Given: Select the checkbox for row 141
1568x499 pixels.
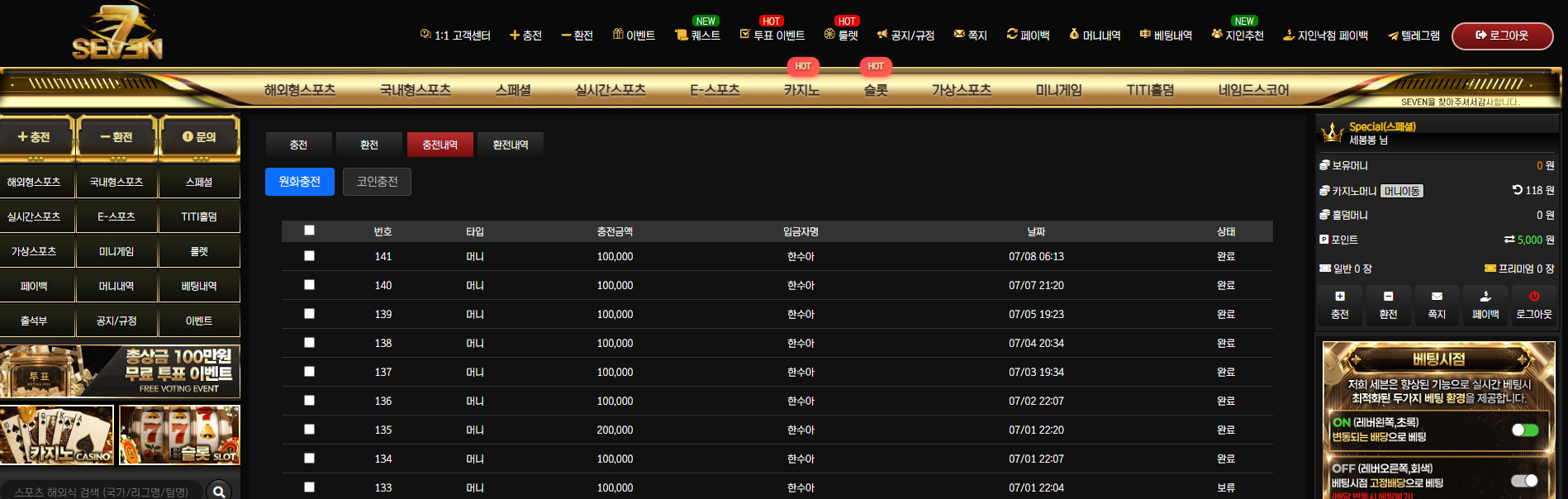Looking at the screenshot, I should (x=309, y=256).
